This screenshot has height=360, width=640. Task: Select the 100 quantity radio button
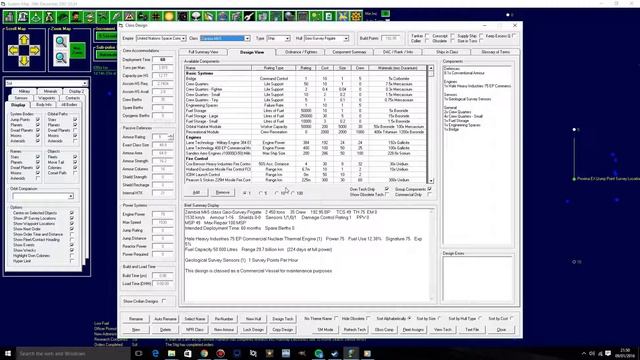coord(293,193)
